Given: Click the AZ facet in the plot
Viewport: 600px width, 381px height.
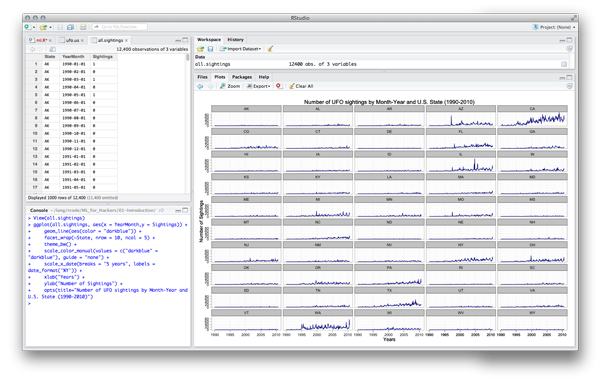Looking at the screenshot, I should pos(461,116).
